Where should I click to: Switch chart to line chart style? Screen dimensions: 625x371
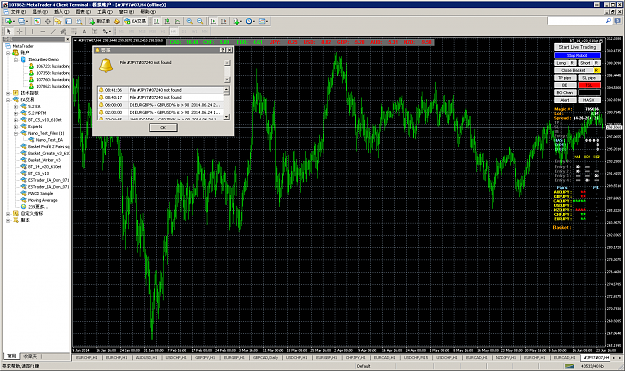point(177,21)
